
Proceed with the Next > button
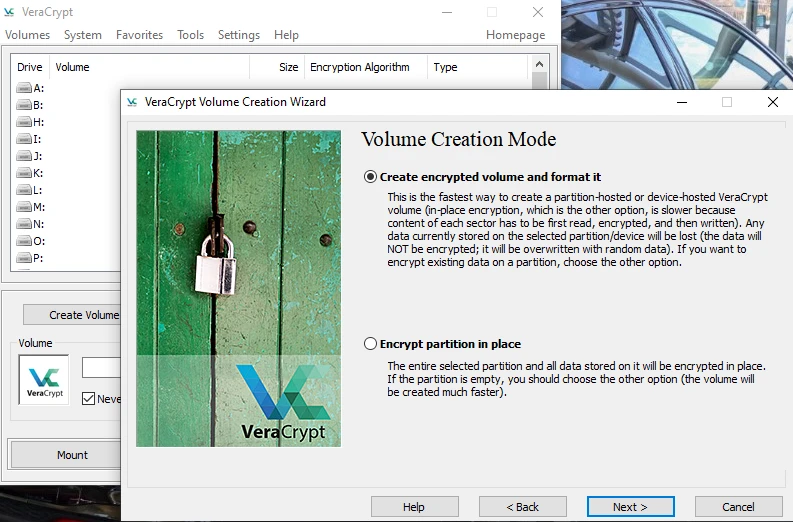(x=631, y=507)
